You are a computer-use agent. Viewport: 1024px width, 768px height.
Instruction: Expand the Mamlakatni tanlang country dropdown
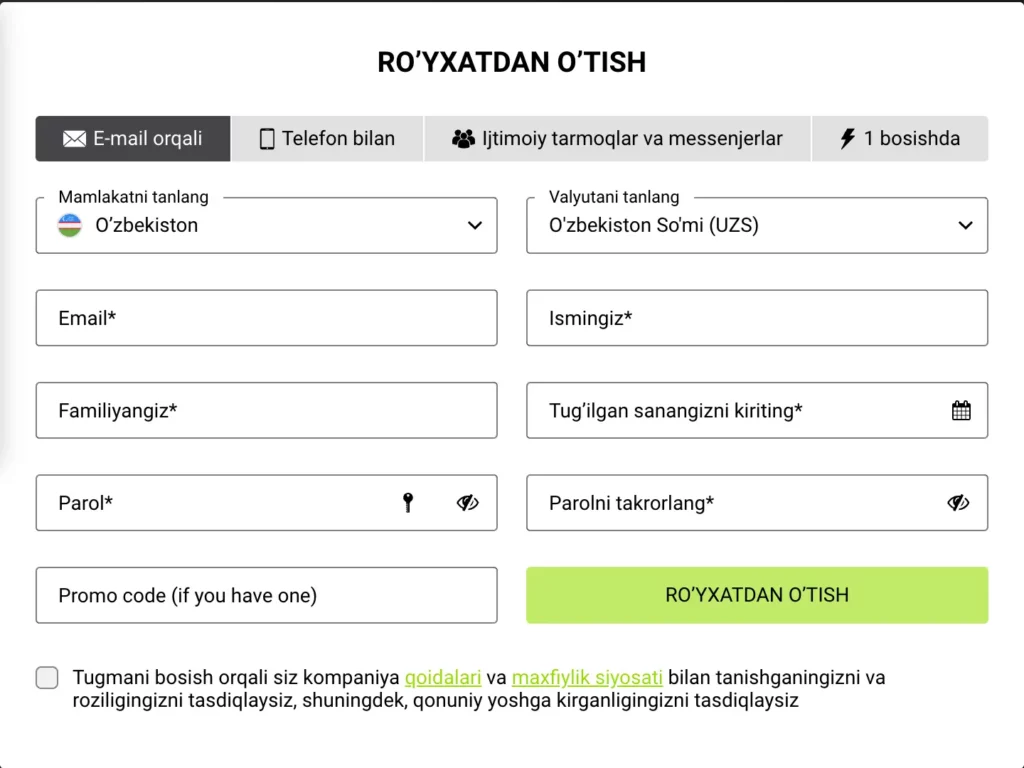474,226
